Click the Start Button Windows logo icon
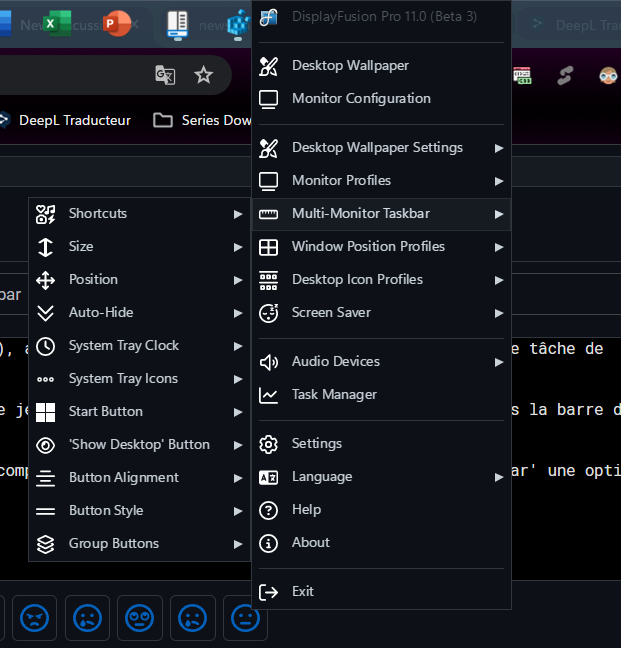 click(45, 412)
